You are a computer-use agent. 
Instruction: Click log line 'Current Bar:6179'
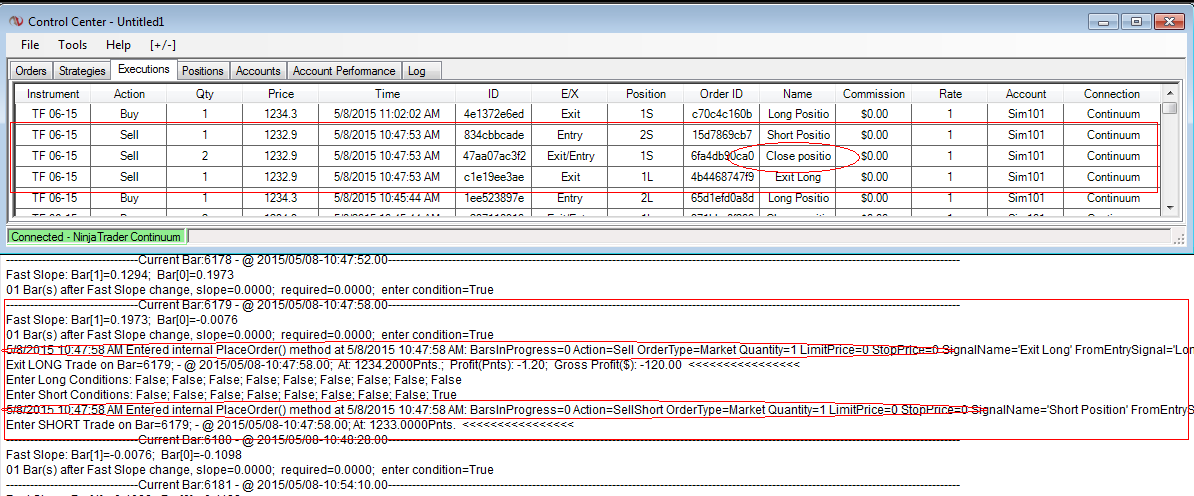(x=481, y=305)
